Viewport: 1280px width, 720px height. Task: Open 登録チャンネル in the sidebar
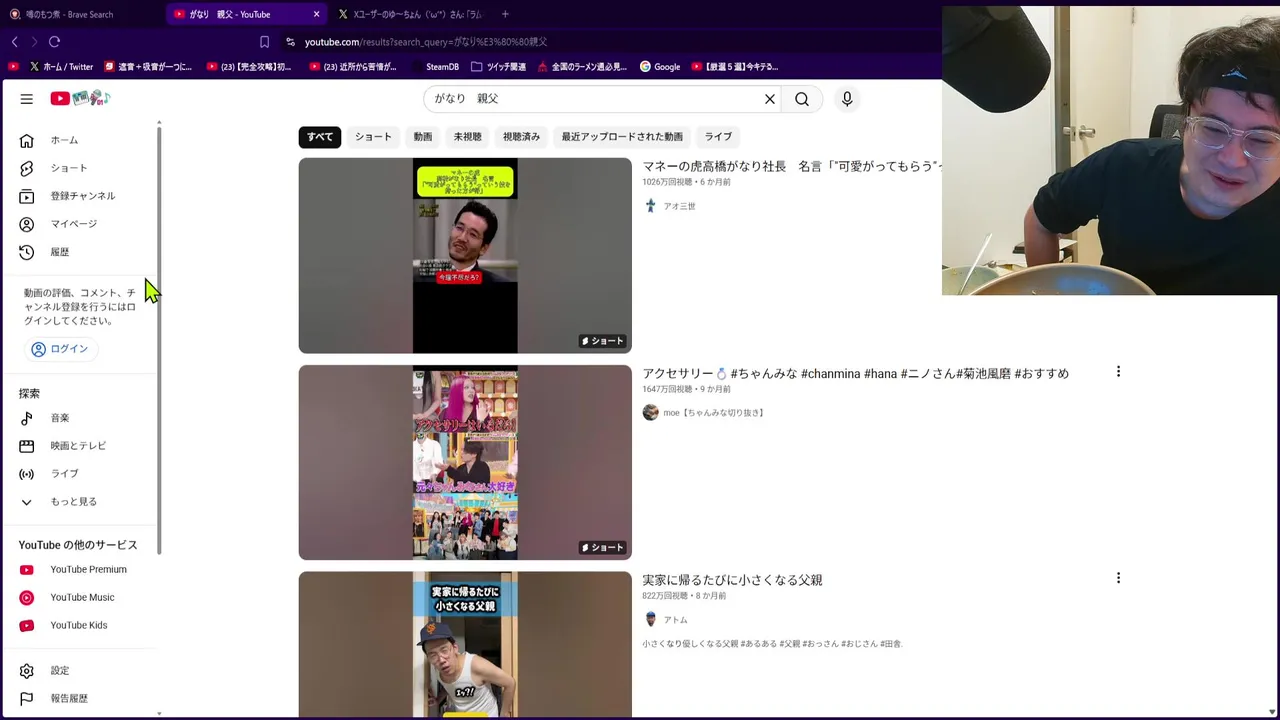[81, 196]
